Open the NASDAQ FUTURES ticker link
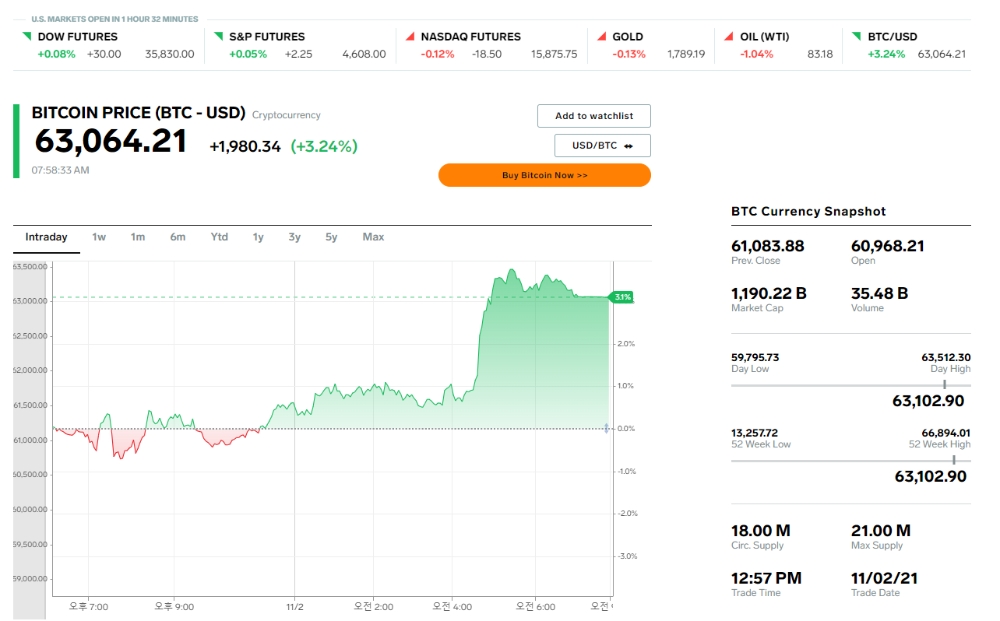1000x621 pixels. point(471,36)
